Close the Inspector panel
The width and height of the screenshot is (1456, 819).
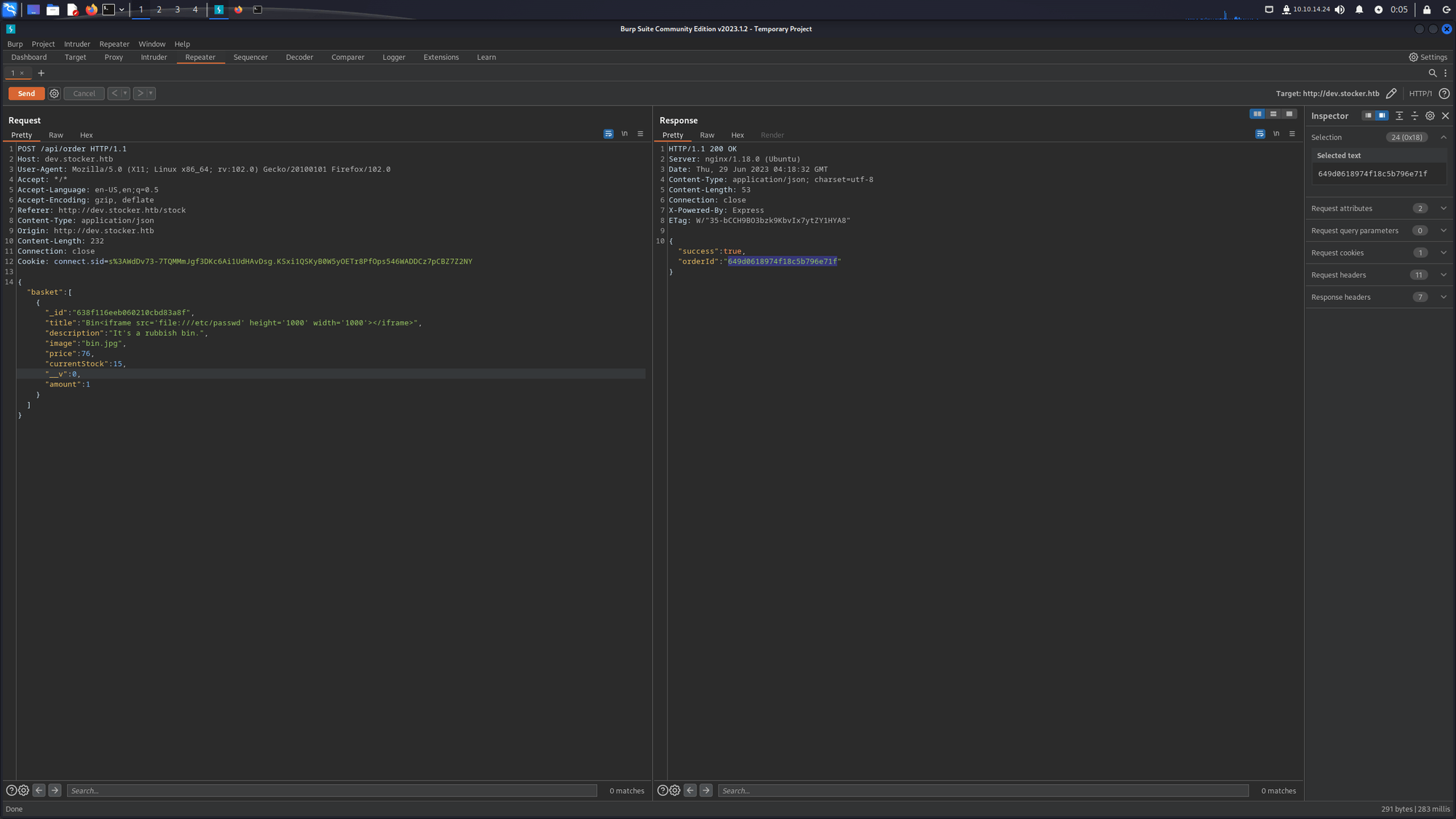pyautogui.click(x=1446, y=116)
